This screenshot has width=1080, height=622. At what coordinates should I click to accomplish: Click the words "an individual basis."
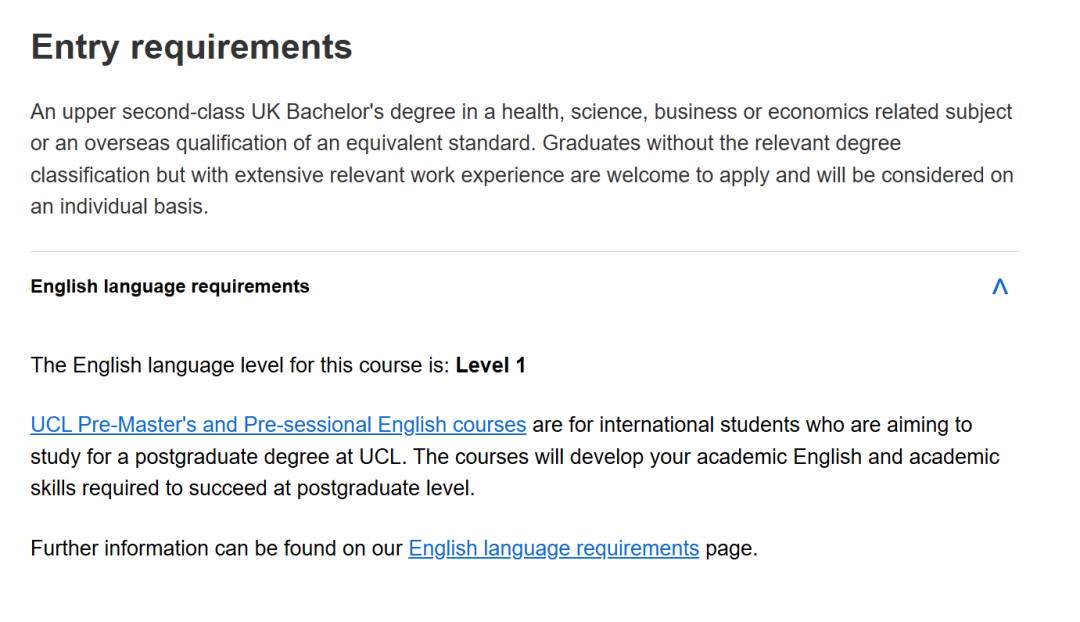[x=120, y=209]
